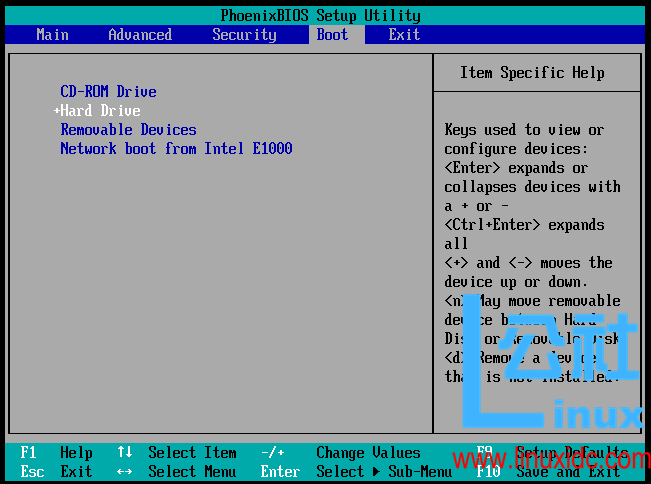Screen dimensions: 651x484
Task: Click the F10 Save and Exit hint
Action: coord(548,472)
